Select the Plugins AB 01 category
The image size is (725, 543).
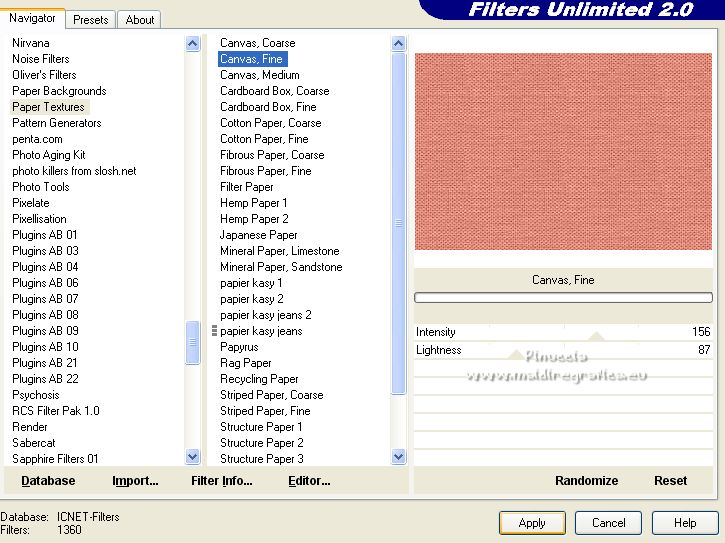(x=45, y=235)
